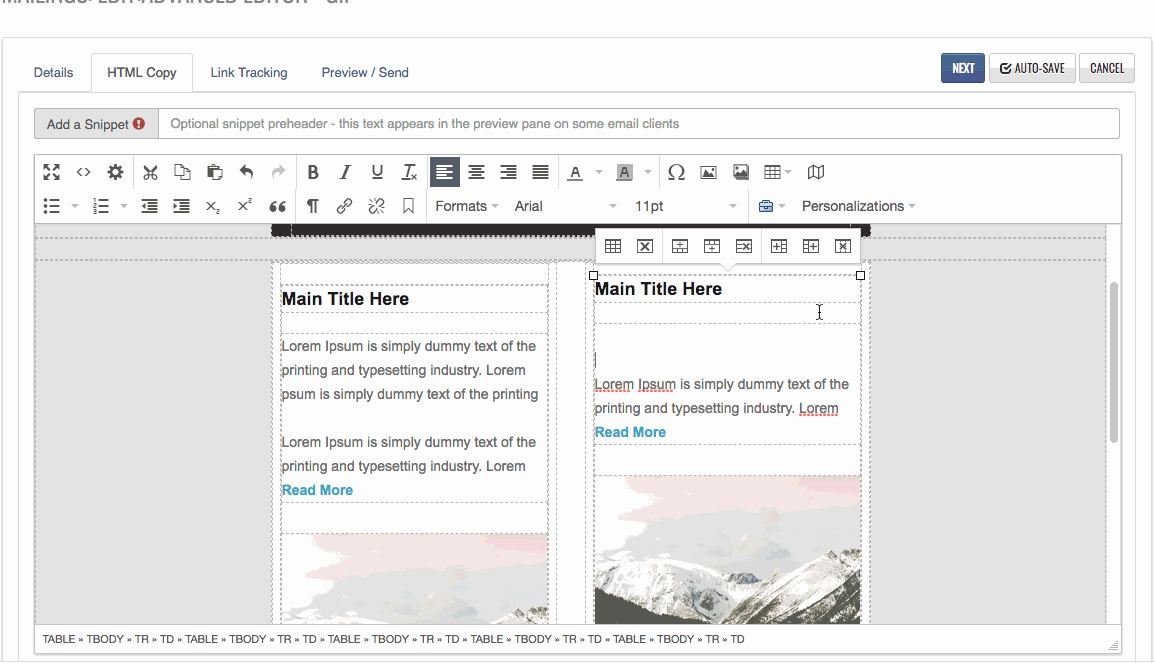Click the special character omega icon

pyautogui.click(x=676, y=172)
